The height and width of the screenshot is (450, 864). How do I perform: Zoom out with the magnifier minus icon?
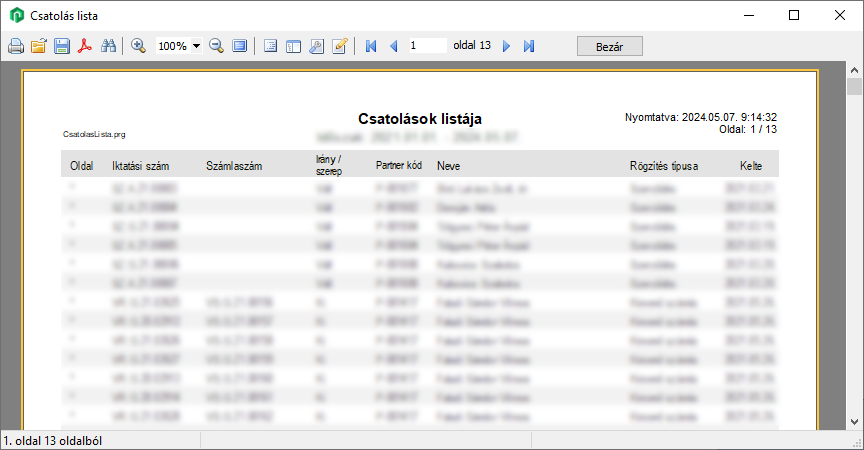click(216, 46)
